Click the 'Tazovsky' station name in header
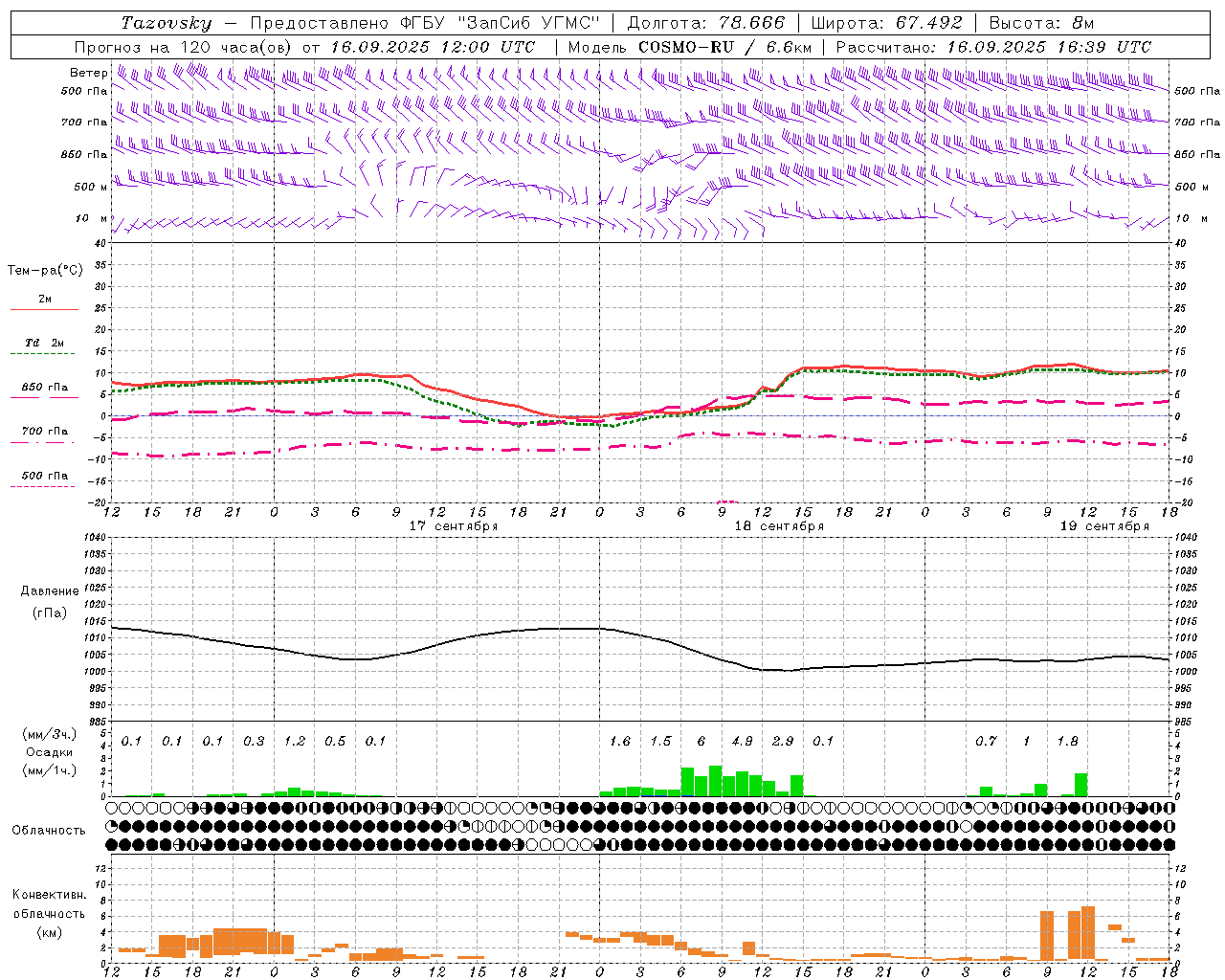 click(x=167, y=23)
